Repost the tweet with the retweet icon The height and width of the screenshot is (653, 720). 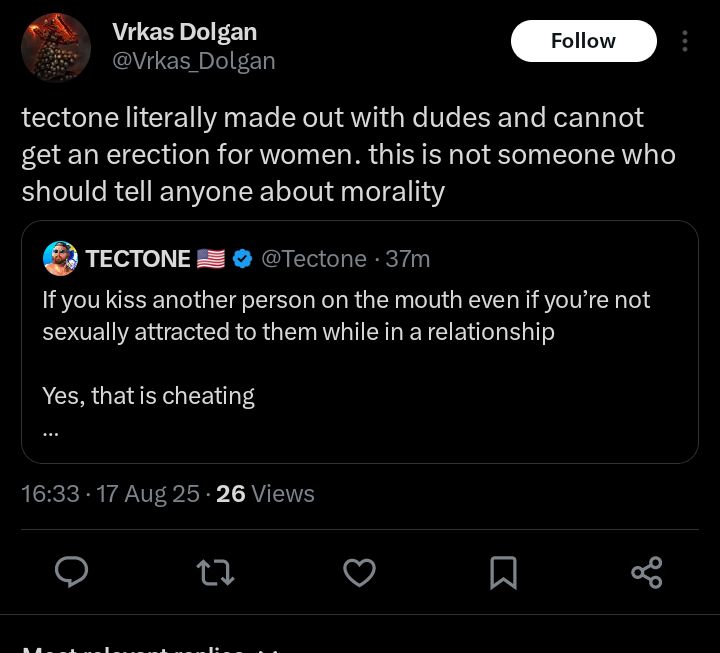[215, 572]
